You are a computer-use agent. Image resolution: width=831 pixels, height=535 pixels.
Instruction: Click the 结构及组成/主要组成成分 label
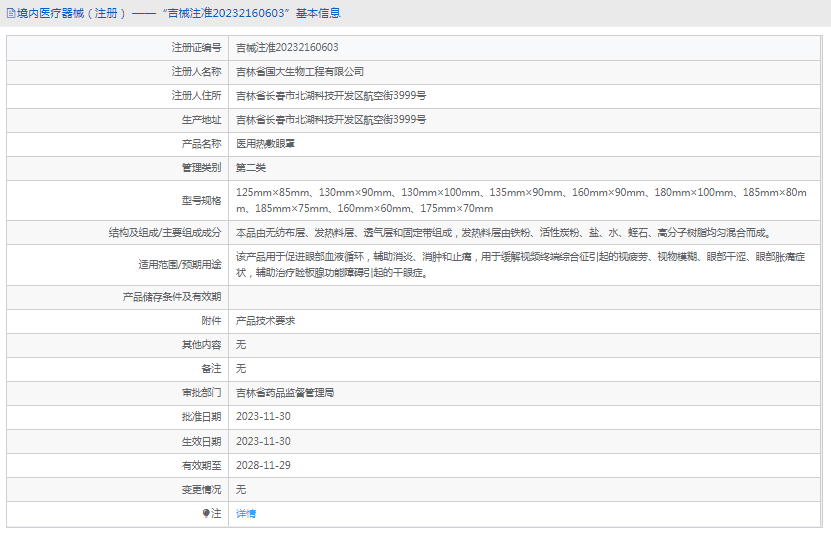coord(166,233)
